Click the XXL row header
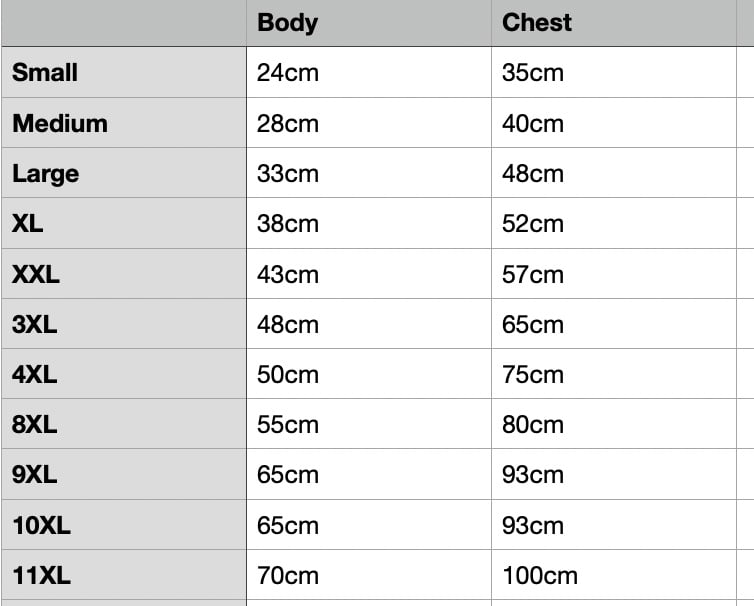Screen dimensions: 754x606 click(124, 274)
